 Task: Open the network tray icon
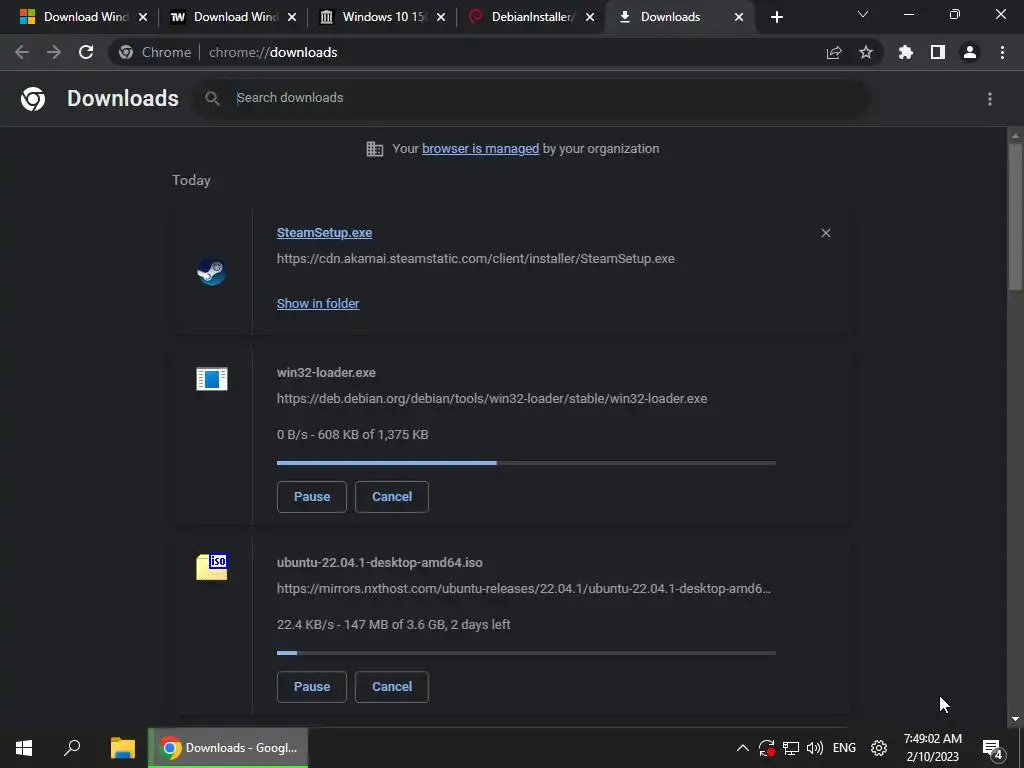(791, 748)
